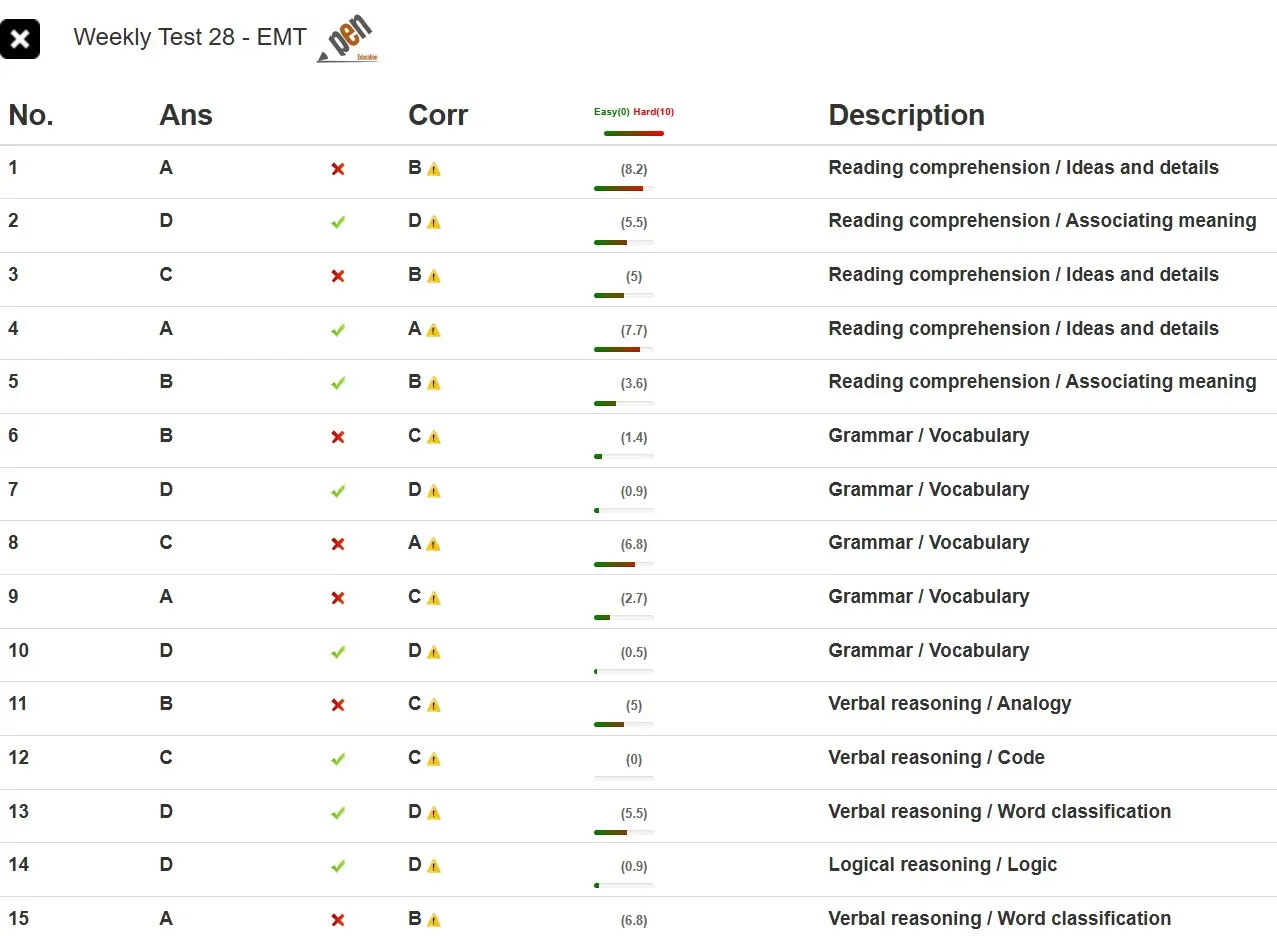Image resolution: width=1277 pixels, height=936 pixels.
Task: Click the red X mark on question 15
Action: pyautogui.click(x=338, y=920)
